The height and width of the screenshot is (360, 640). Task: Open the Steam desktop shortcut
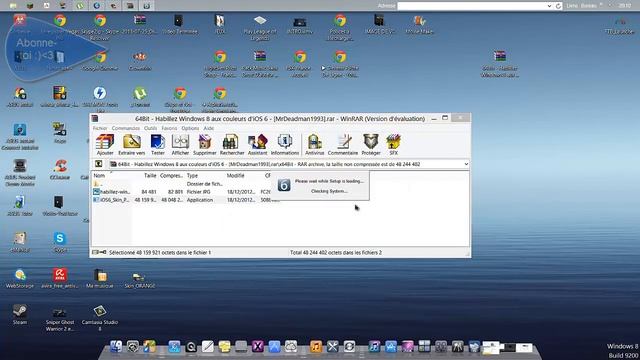(x=20, y=314)
